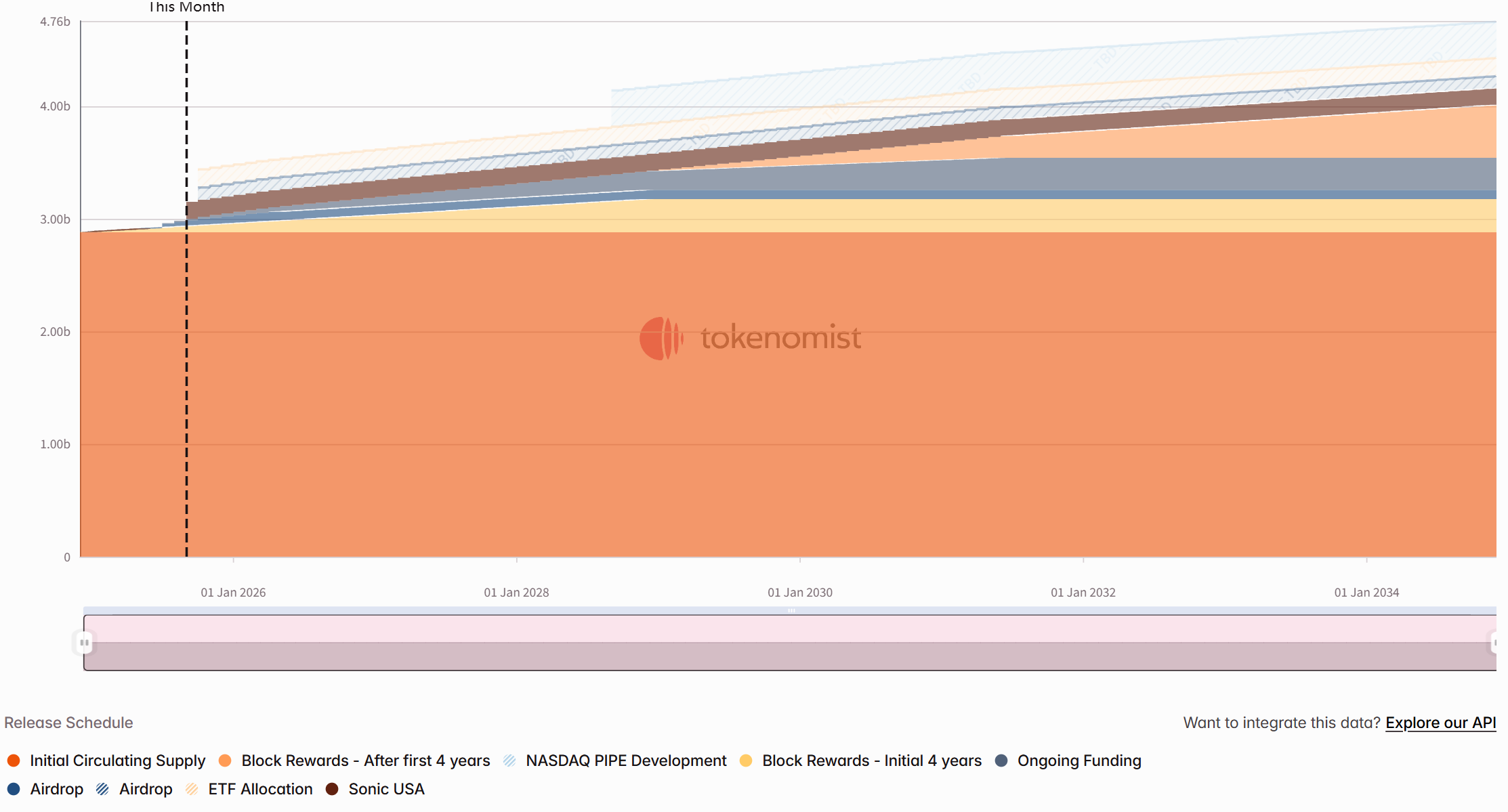
Task: Click the NASDAQ PIPE Development hatched legend icon
Action: coord(510,761)
